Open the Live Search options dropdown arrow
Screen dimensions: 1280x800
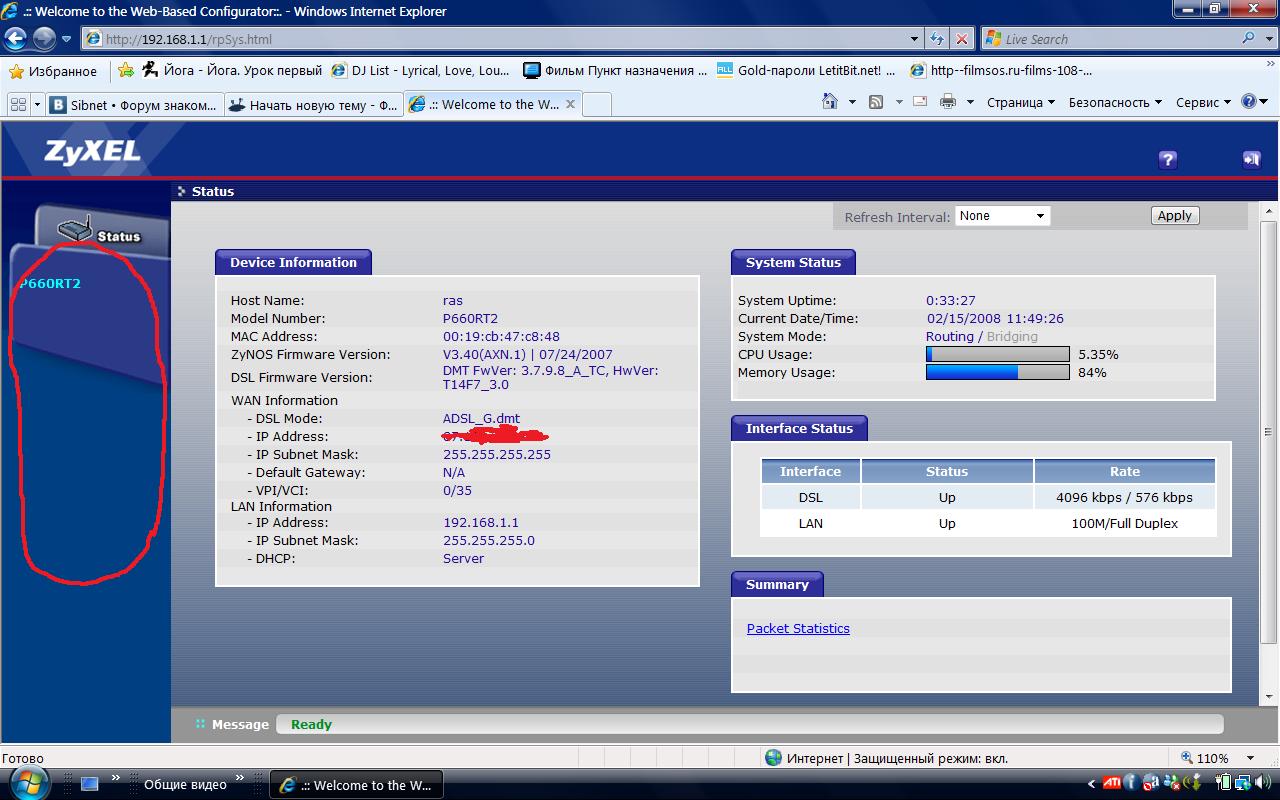pos(1268,39)
